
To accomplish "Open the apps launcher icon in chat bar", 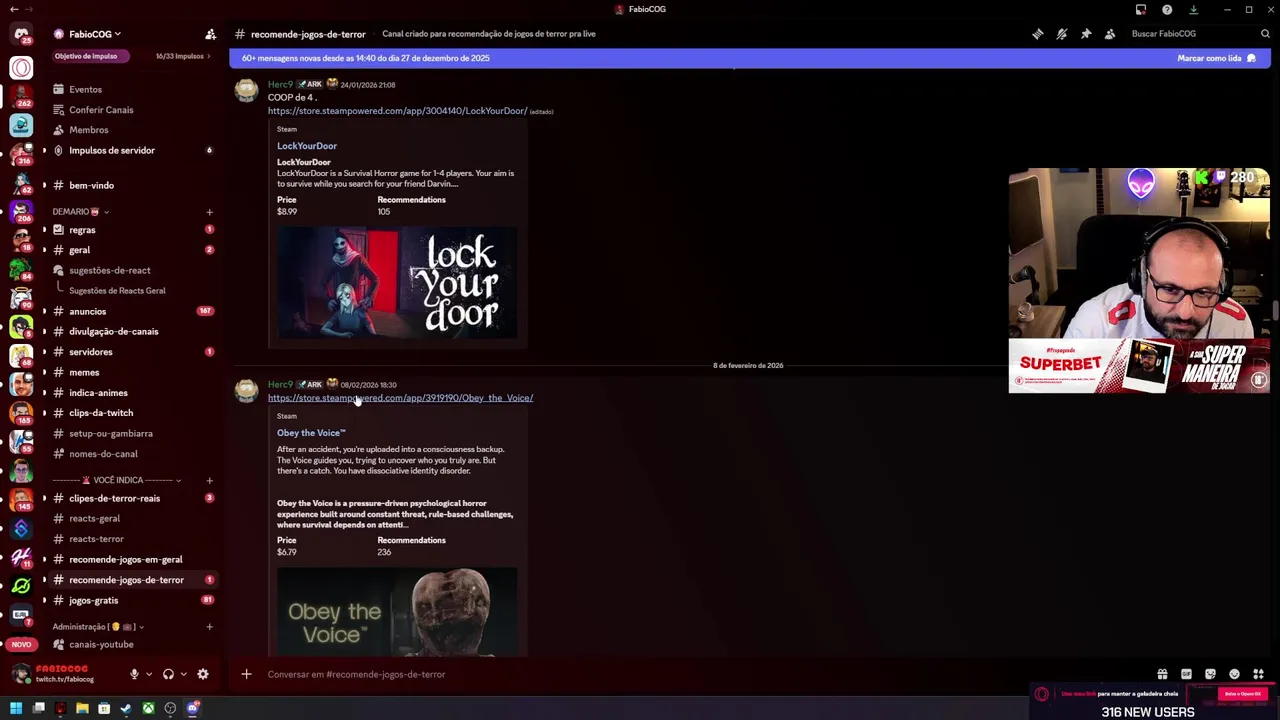I will tap(1258, 674).
